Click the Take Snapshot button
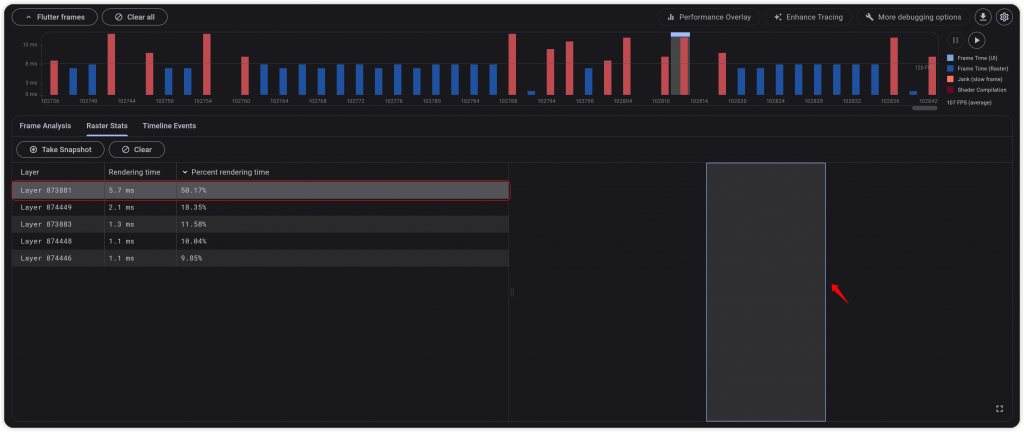 (x=60, y=149)
